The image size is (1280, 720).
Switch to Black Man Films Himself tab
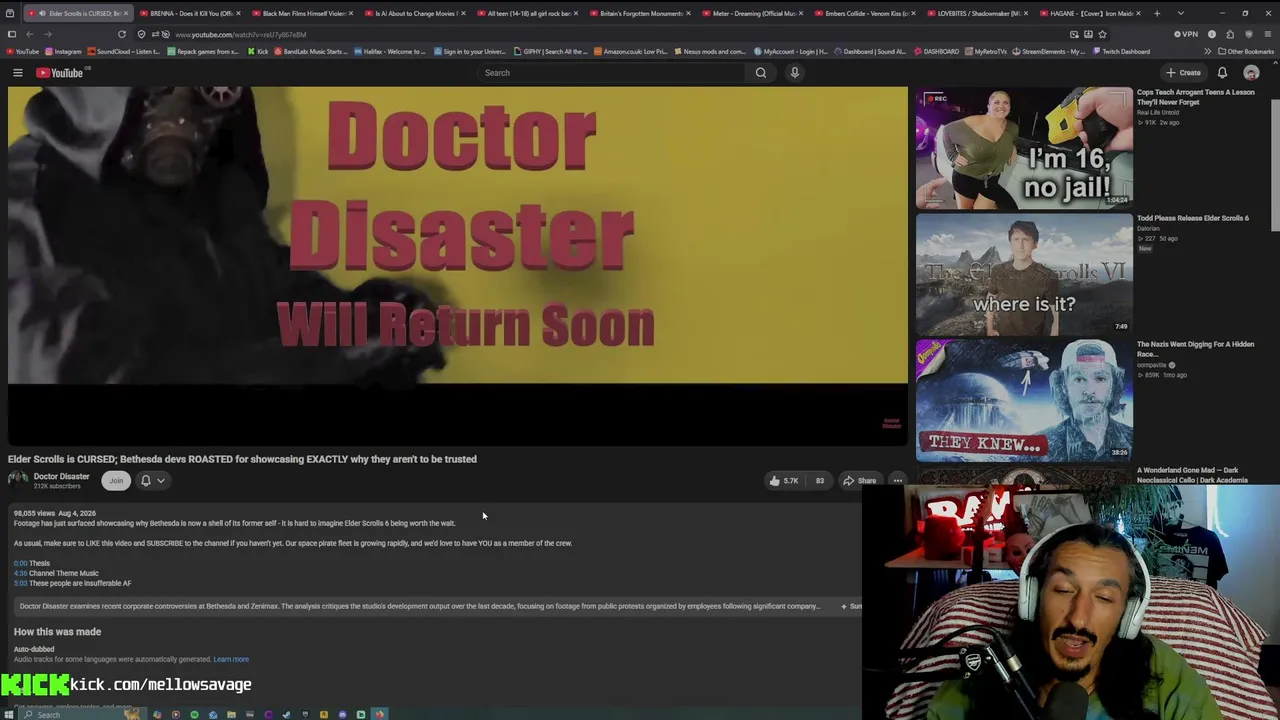coord(302,13)
